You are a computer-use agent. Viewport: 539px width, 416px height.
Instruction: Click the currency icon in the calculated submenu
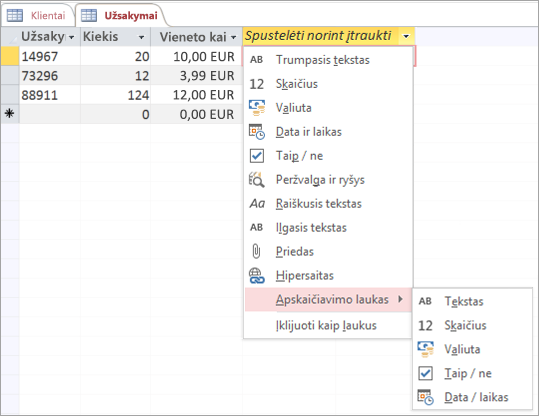coord(426,349)
